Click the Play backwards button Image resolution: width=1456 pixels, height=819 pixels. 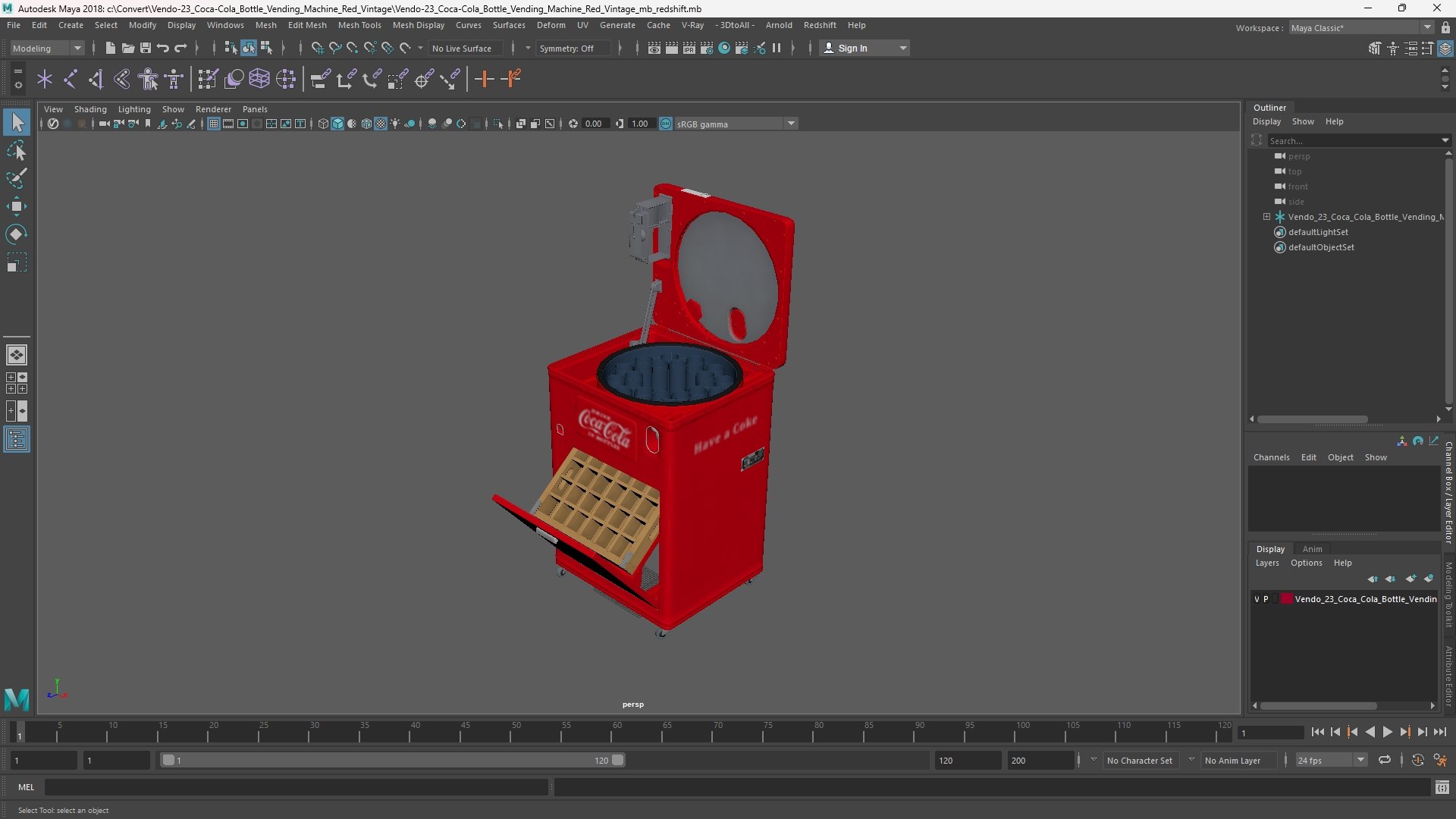[1370, 733]
